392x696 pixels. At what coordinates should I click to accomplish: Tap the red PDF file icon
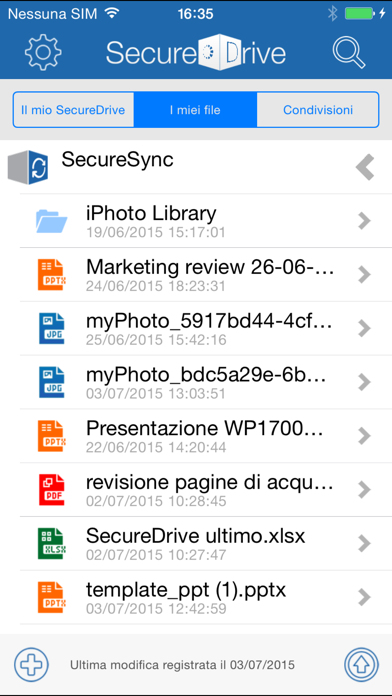51,490
